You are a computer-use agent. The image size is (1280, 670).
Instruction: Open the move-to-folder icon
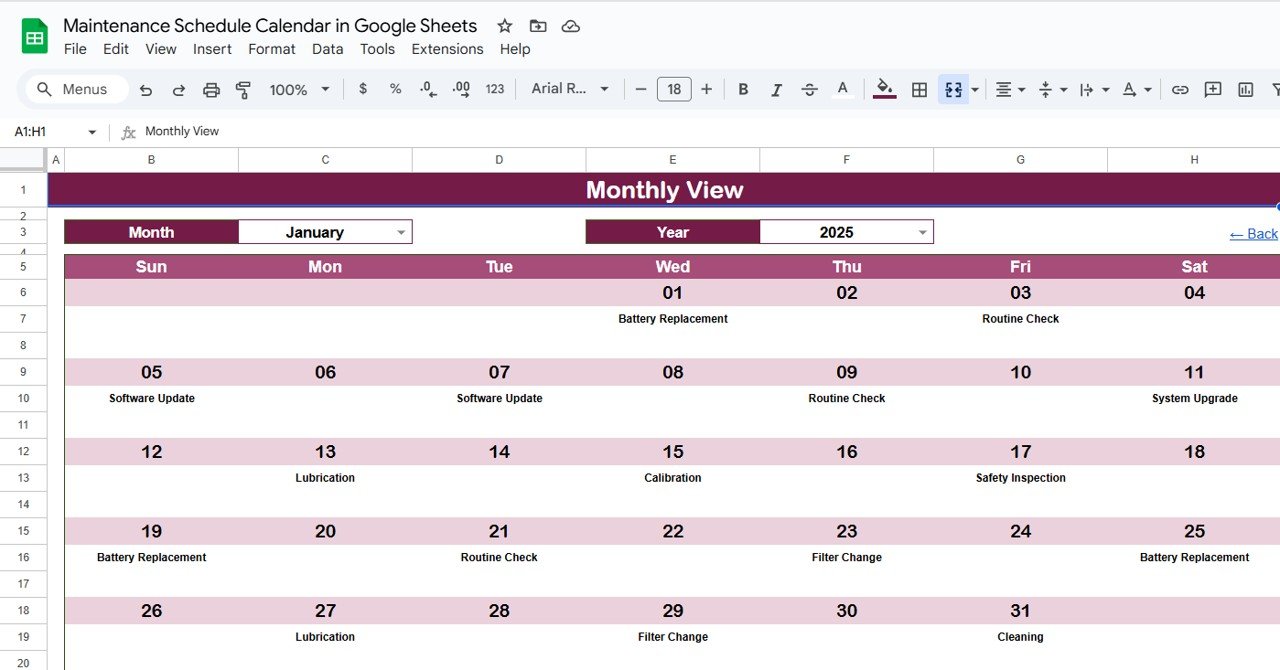coord(538,26)
